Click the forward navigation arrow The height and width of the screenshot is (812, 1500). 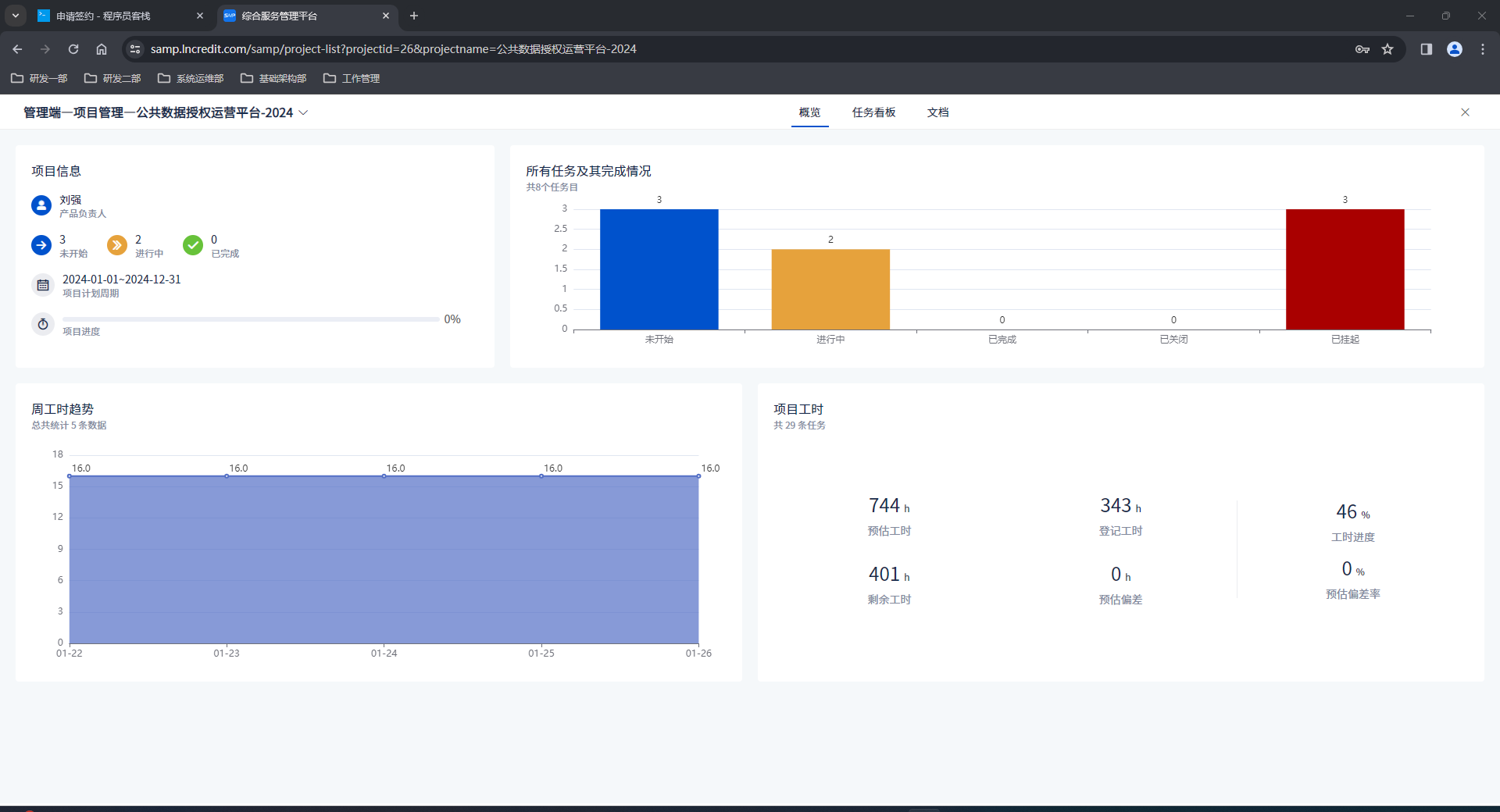(45, 49)
